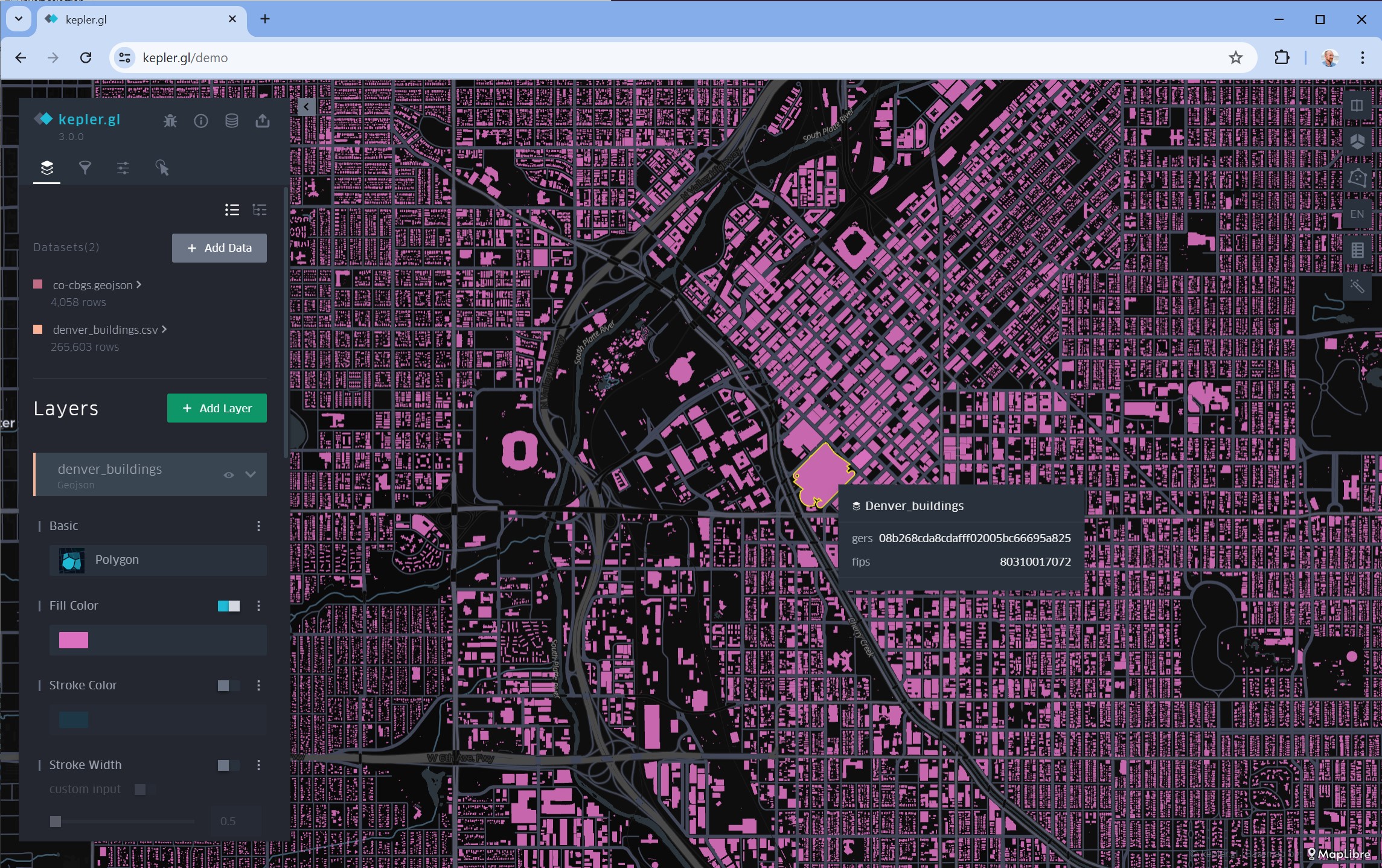Open the Base map settings sidebar tab
Viewport: 1382px width, 868px height.
(123, 168)
